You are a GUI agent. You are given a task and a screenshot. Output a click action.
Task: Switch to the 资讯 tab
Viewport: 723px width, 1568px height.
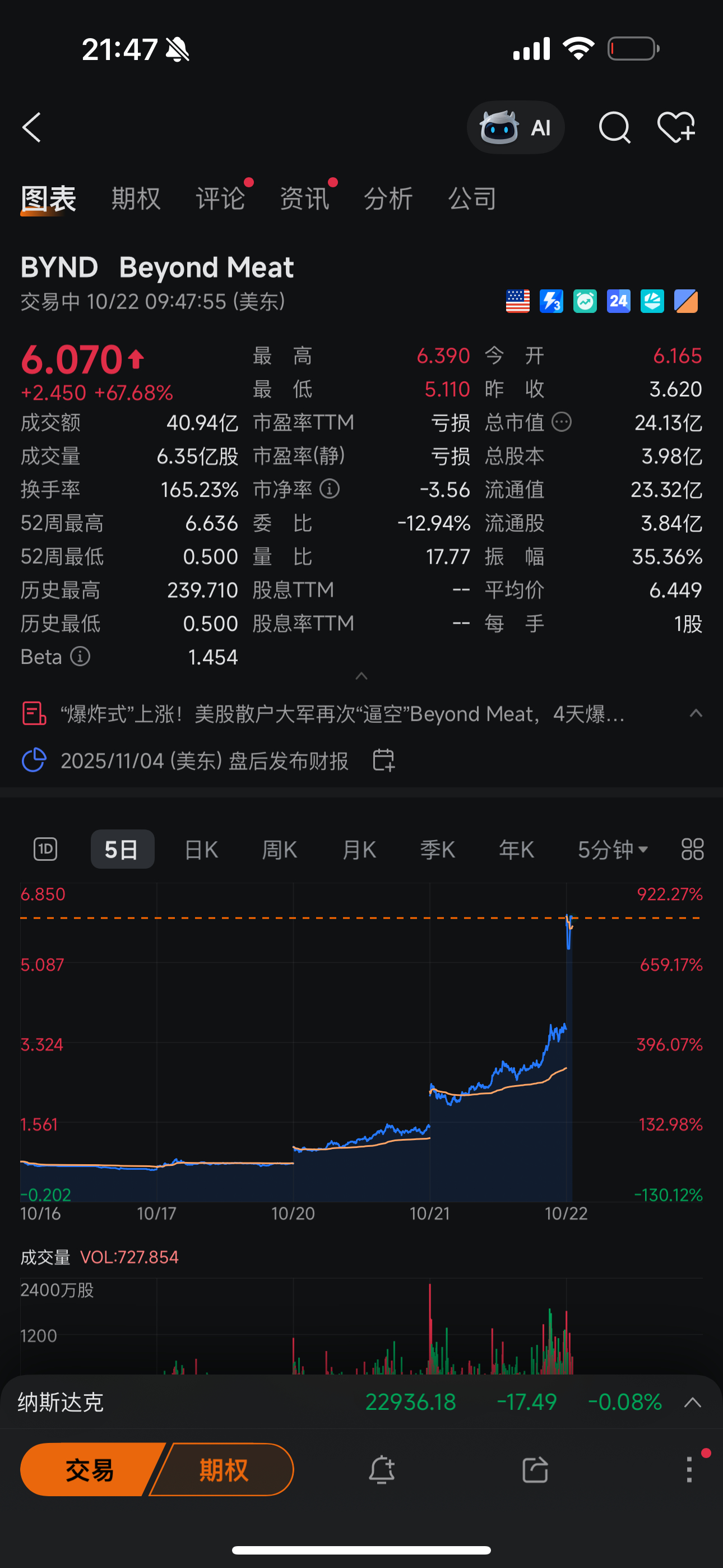click(304, 199)
